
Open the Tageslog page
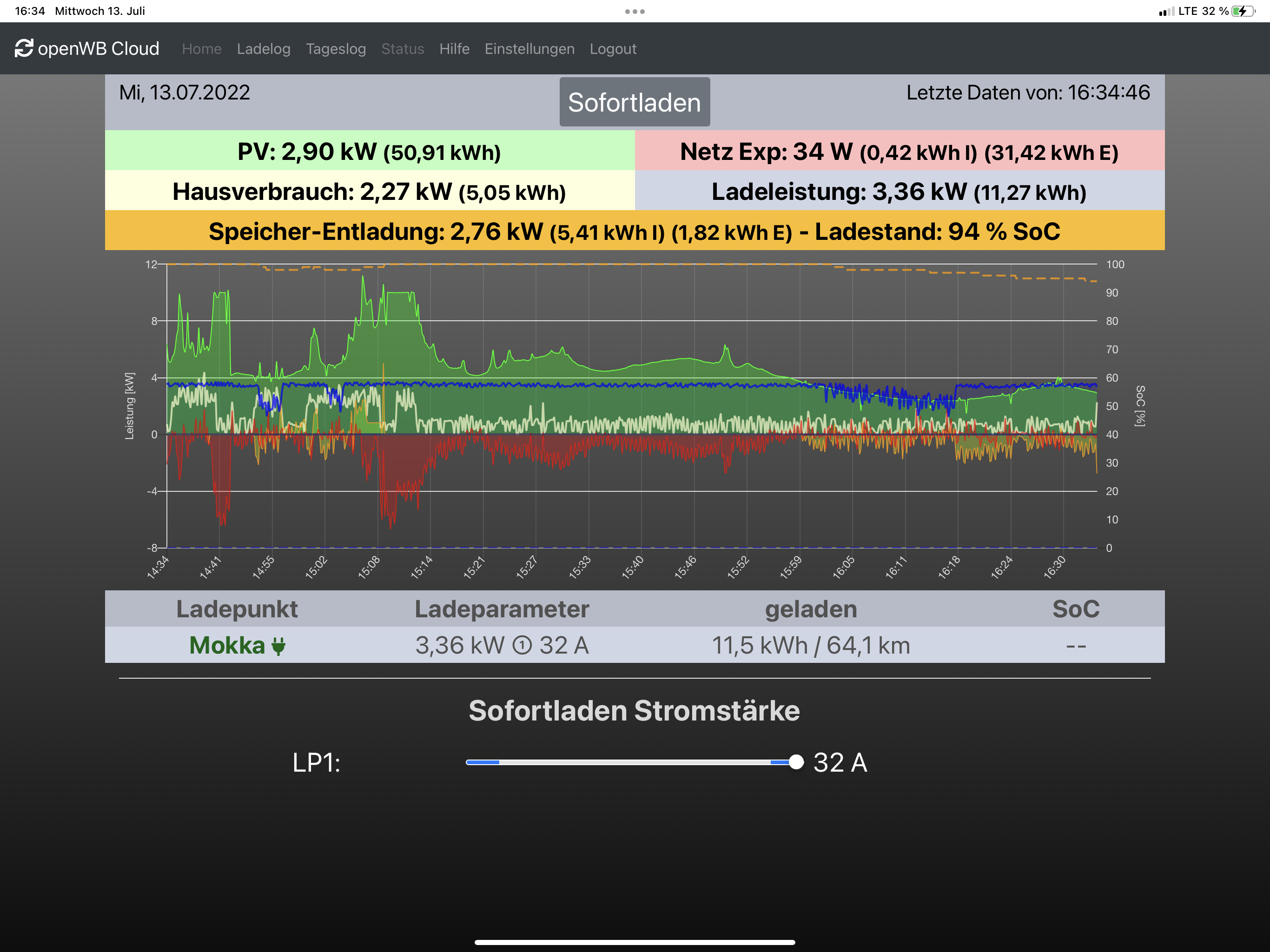coord(336,49)
